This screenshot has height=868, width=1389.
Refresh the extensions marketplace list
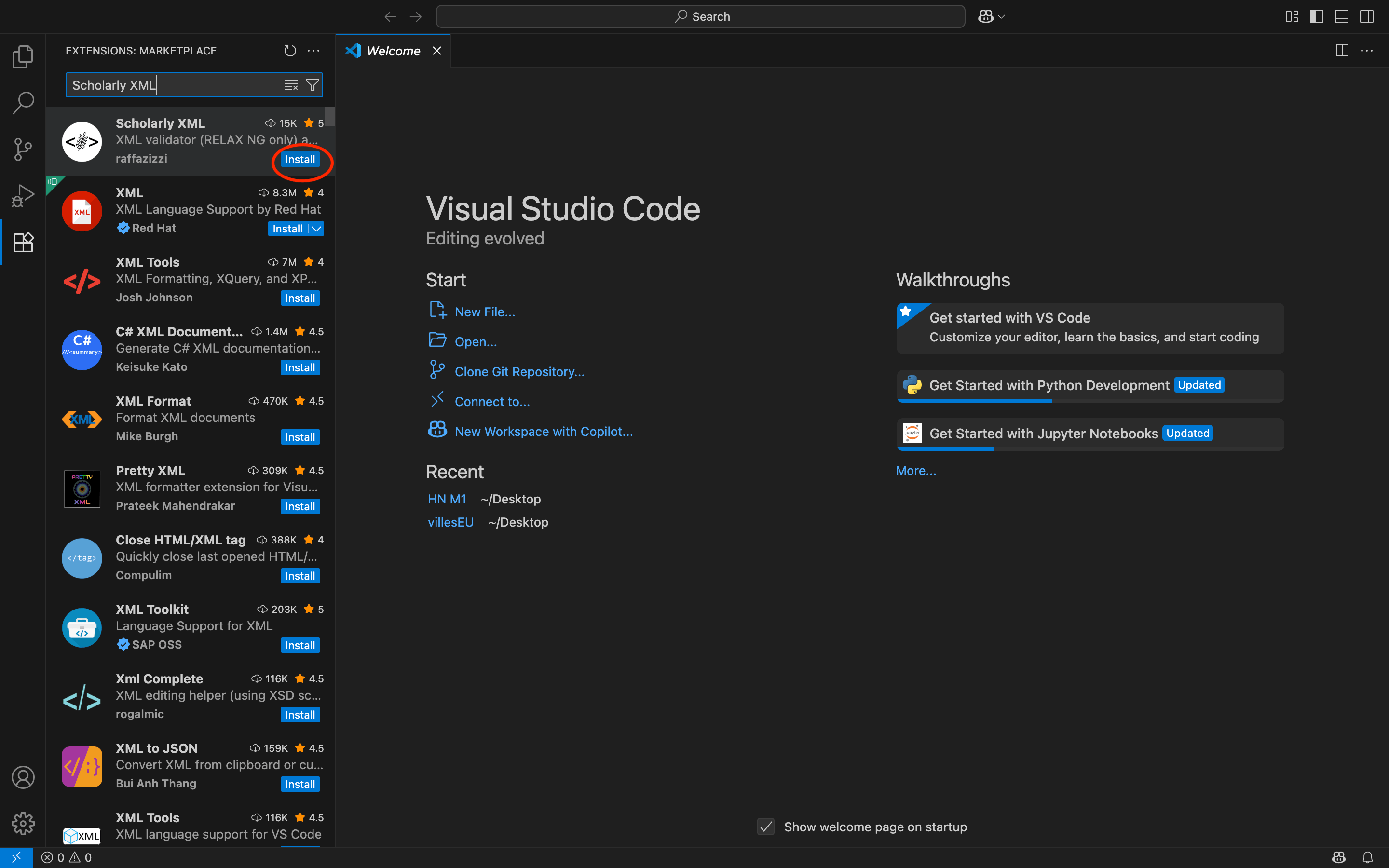290,51
